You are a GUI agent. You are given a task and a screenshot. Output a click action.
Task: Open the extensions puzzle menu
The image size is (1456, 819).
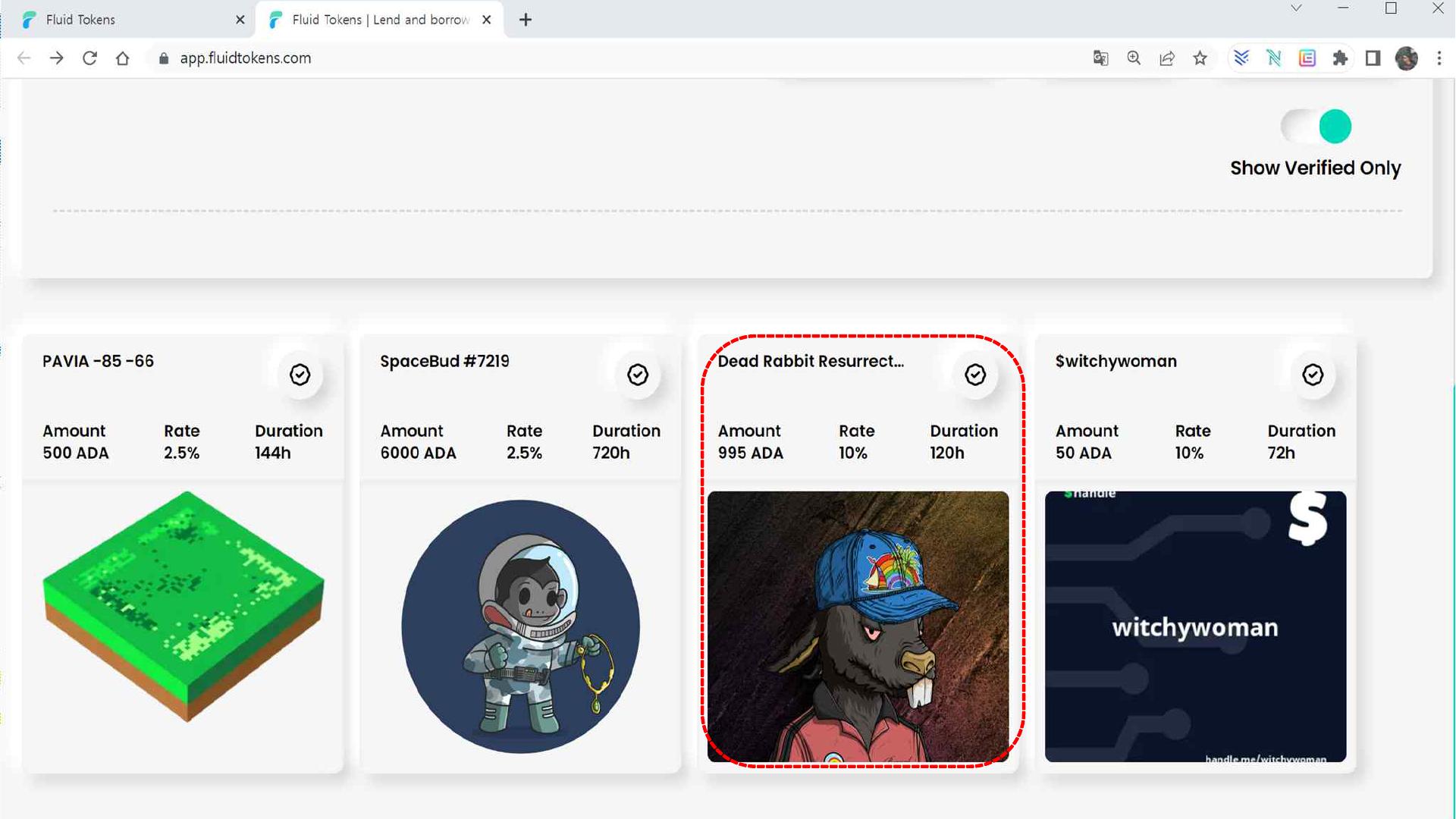[1340, 58]
